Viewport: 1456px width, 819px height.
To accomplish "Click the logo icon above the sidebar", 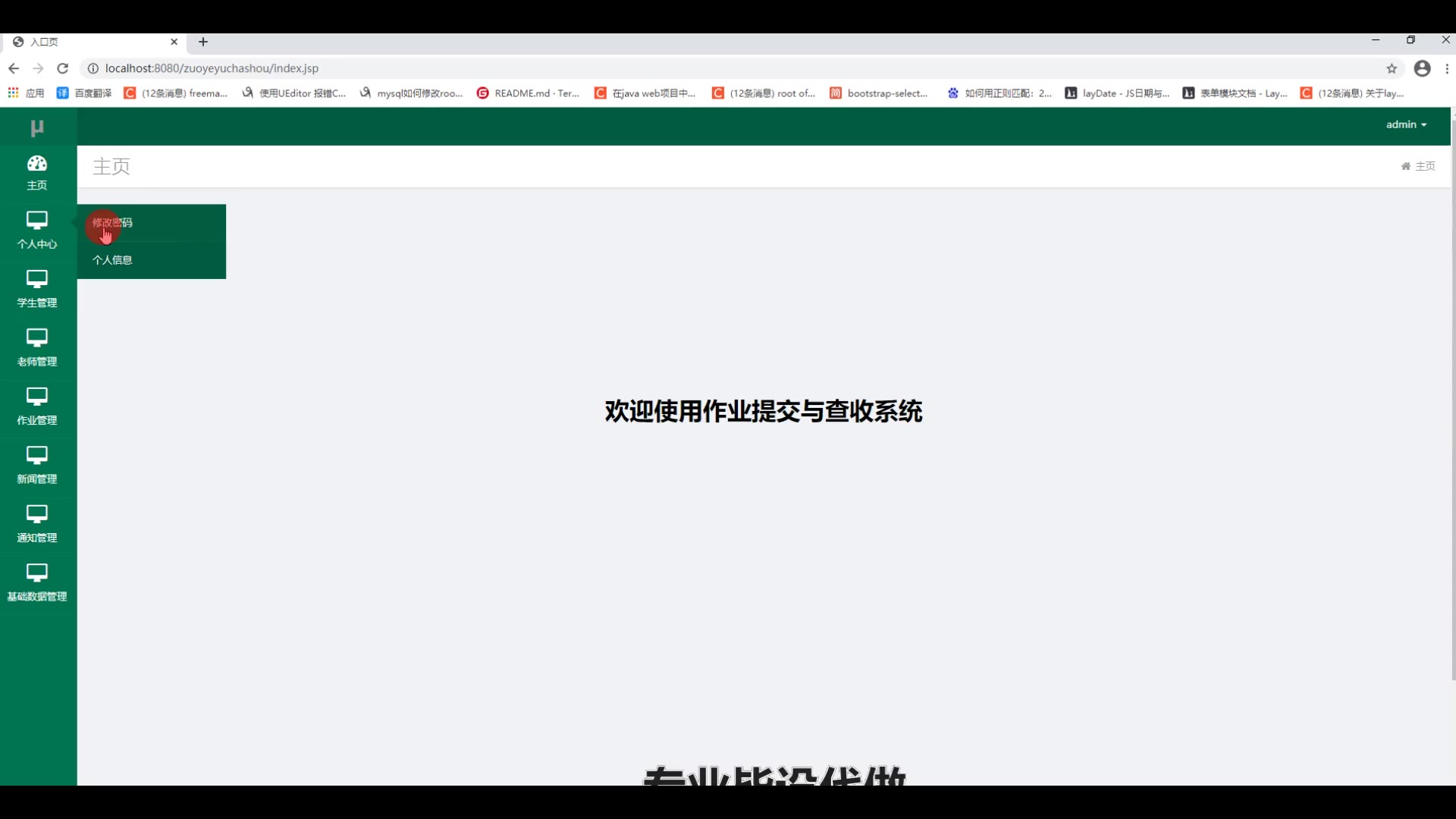I will pos(36,127).
